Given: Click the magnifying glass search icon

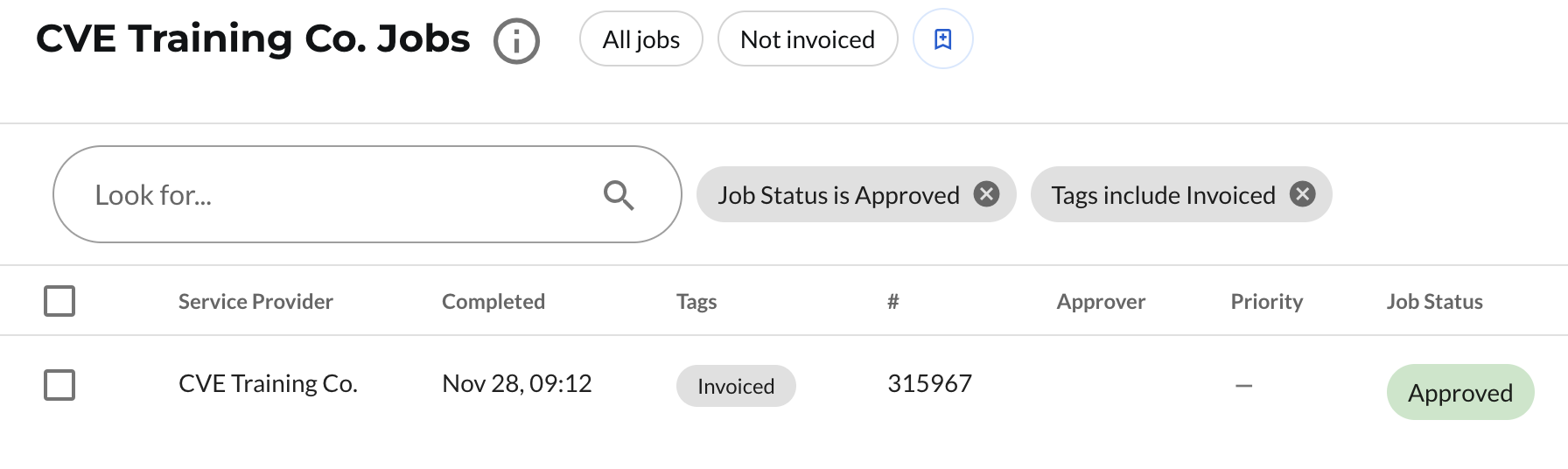Looking at the screenshot, I should [x=619, y=194].
